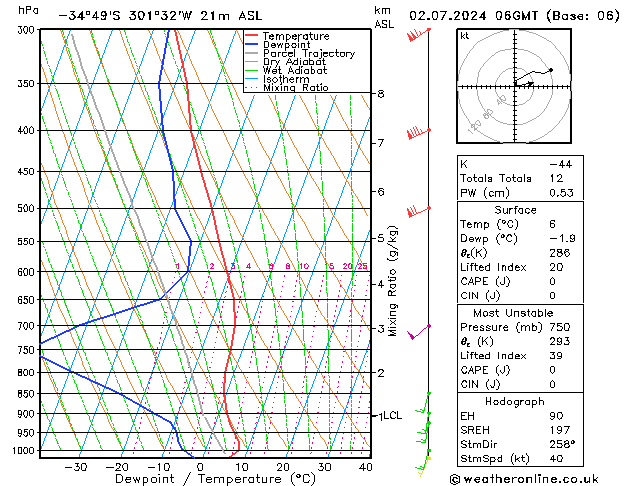629x486 pixels.
Task: Click the red Temperature legend line
Action: pos(252,36)
